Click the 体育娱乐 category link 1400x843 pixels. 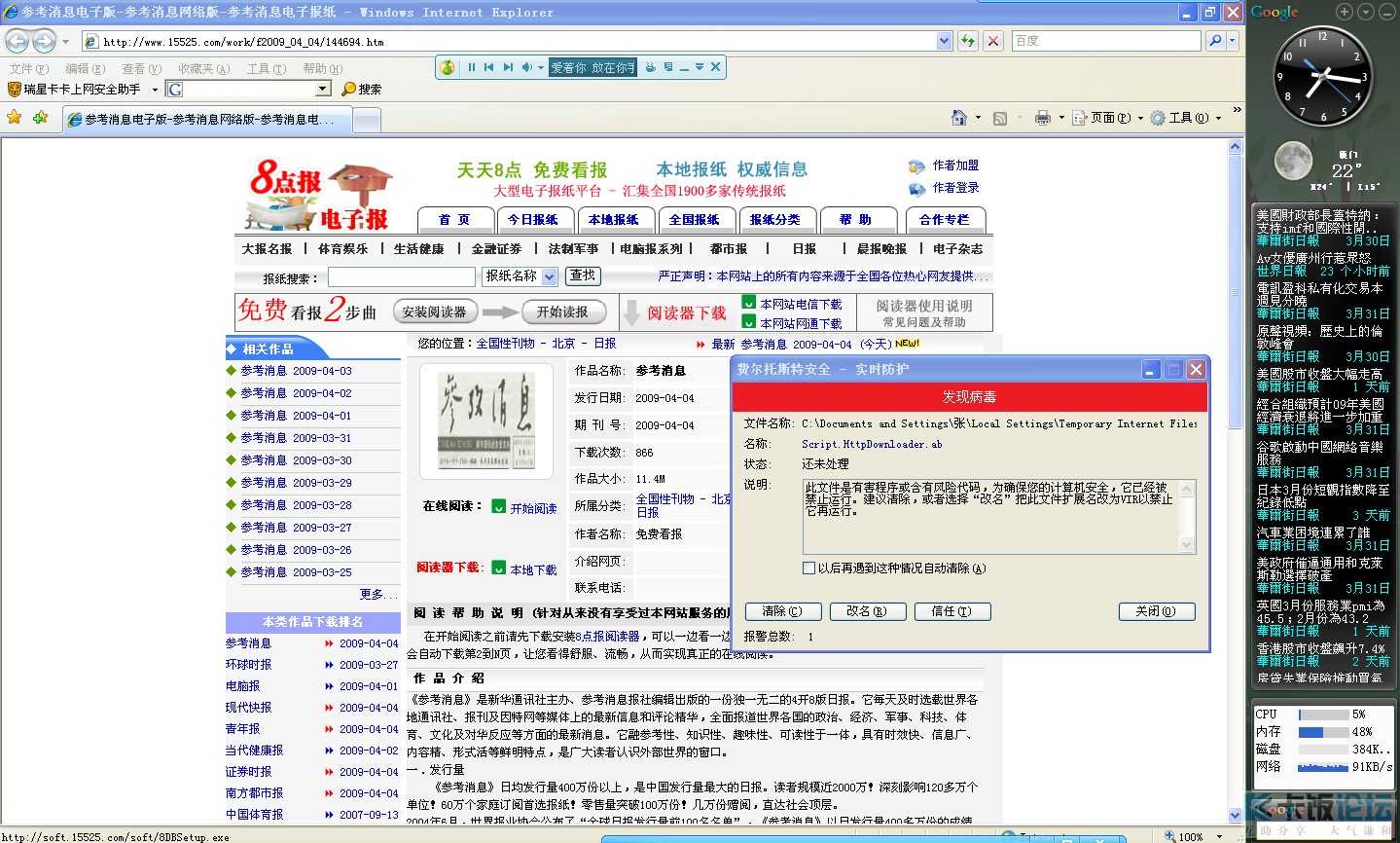tap(342, 249)
